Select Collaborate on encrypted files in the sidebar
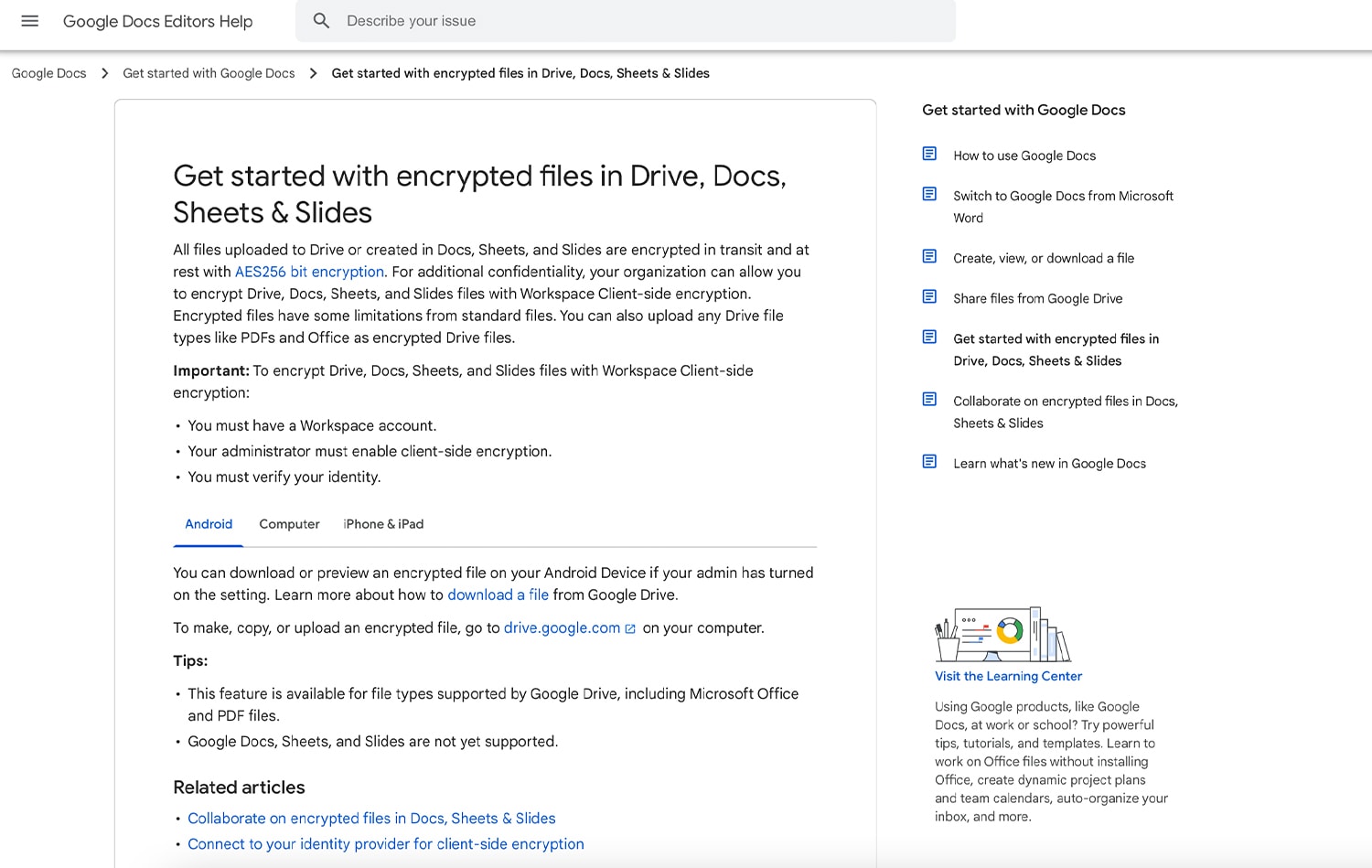 pos(1066,412)
